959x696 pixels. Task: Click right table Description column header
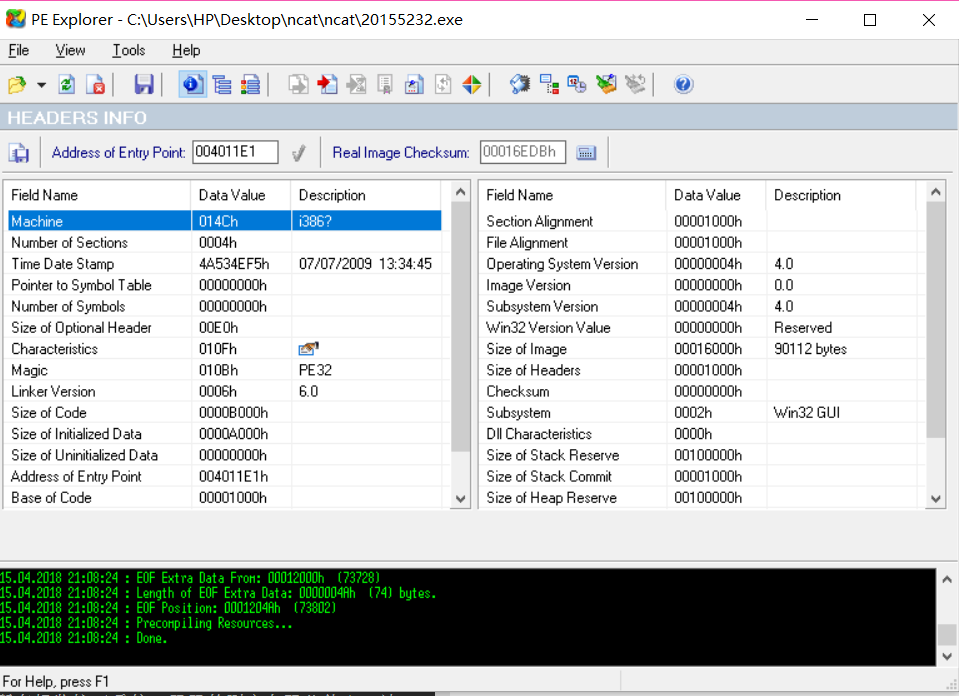point(841,195)
